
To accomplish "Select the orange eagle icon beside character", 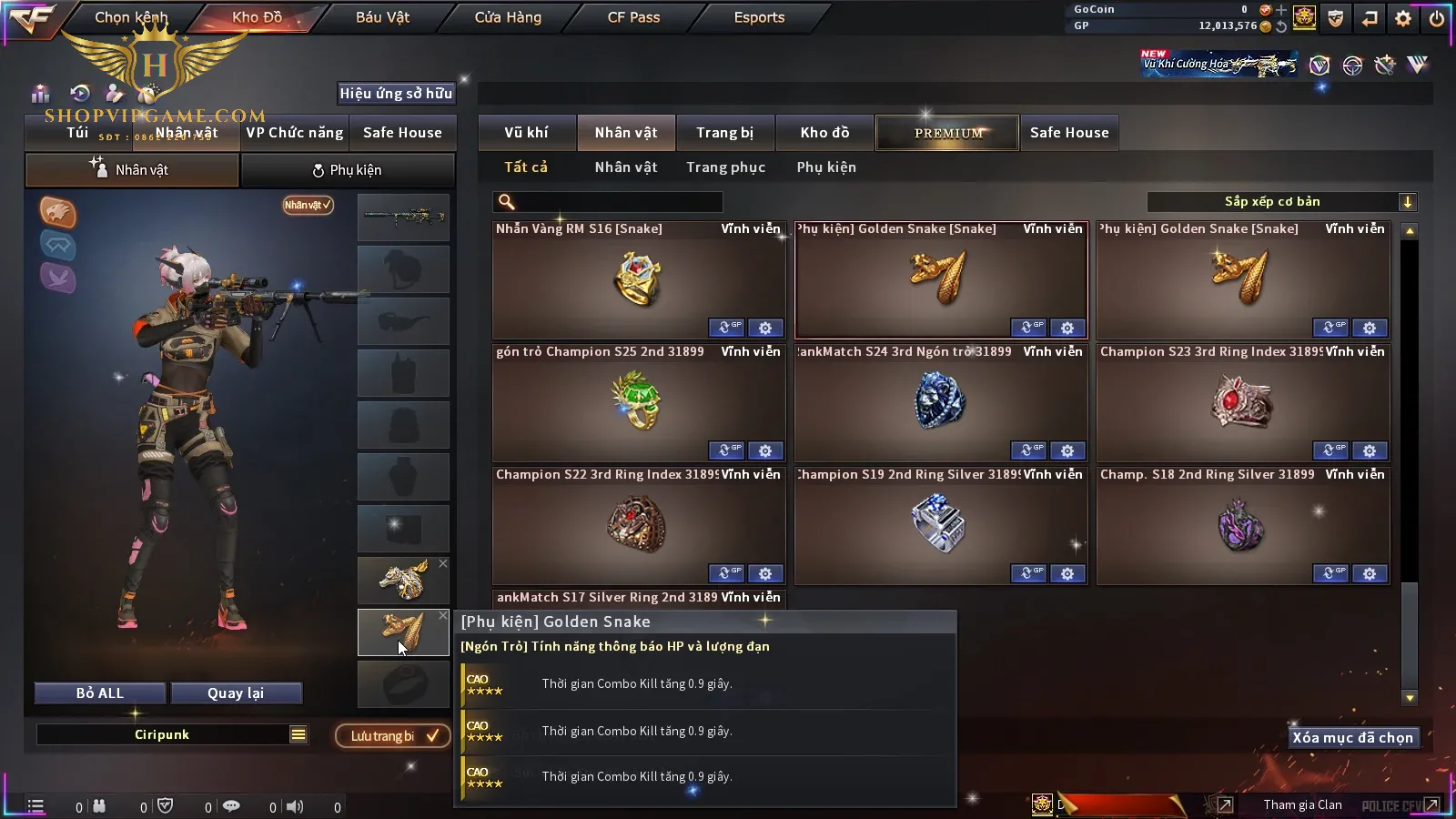I will (x=57, y=212).
